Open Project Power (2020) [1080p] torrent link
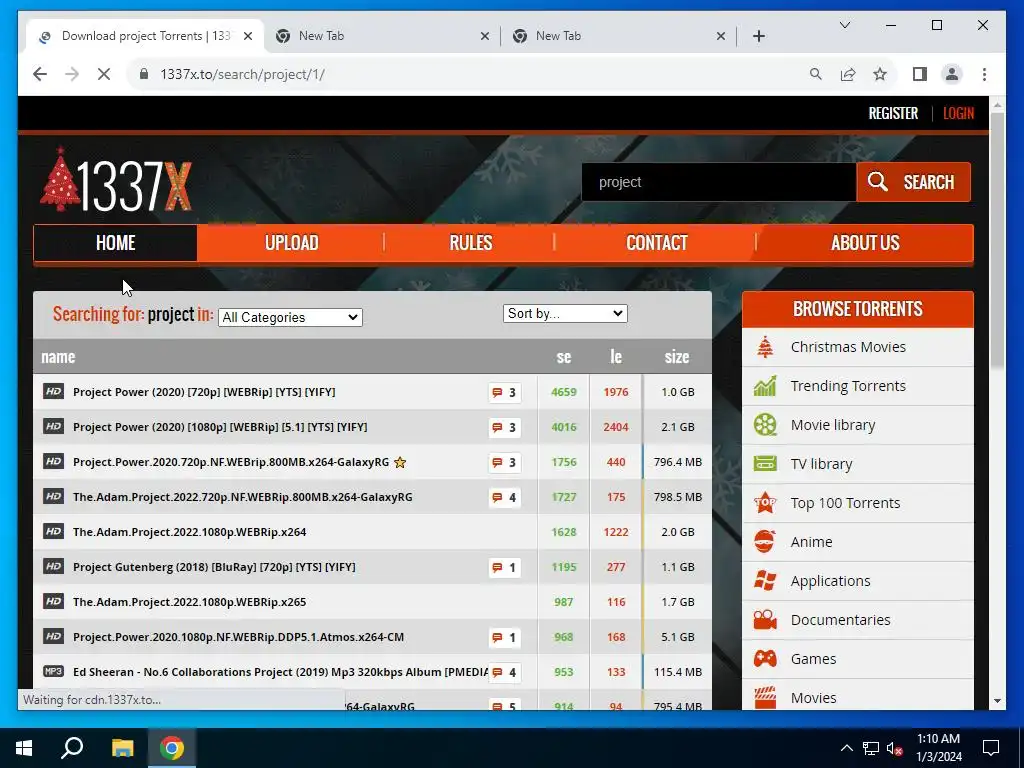Screen dimensions: 1024x768 220,427
